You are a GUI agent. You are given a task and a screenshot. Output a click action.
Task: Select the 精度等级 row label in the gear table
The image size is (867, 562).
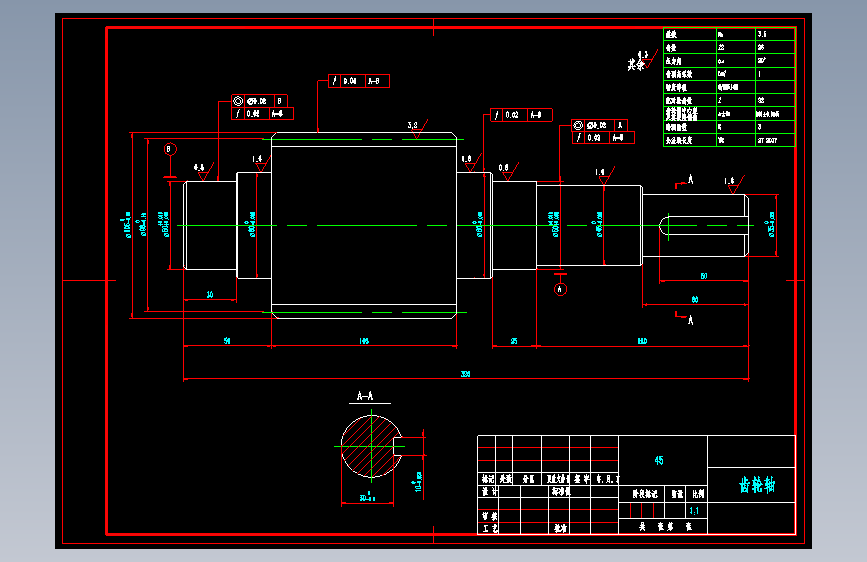[676, 87]
